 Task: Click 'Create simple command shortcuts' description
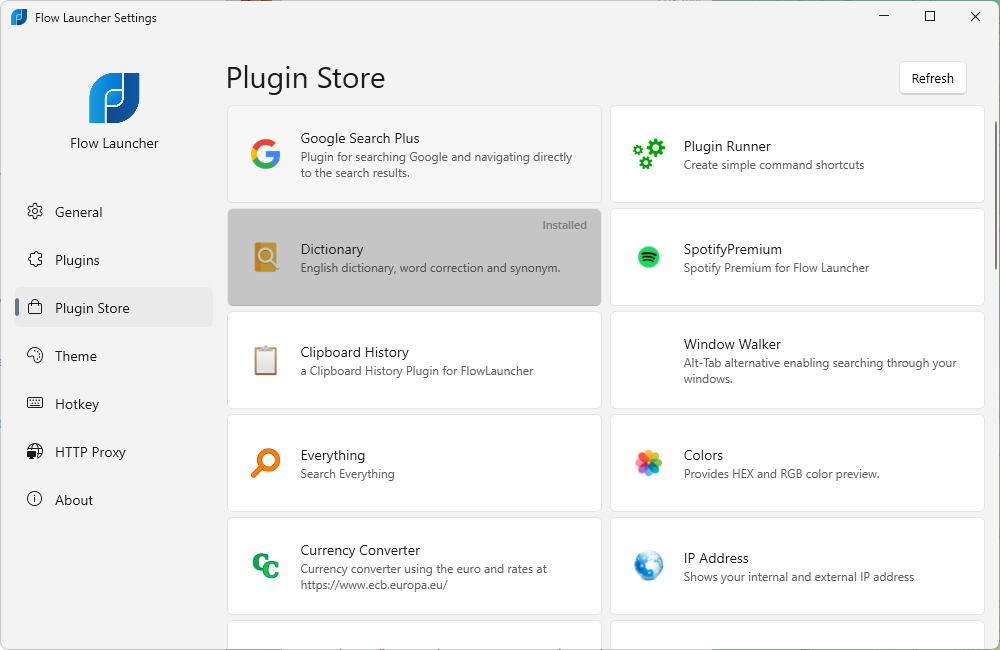pos(774,165)
